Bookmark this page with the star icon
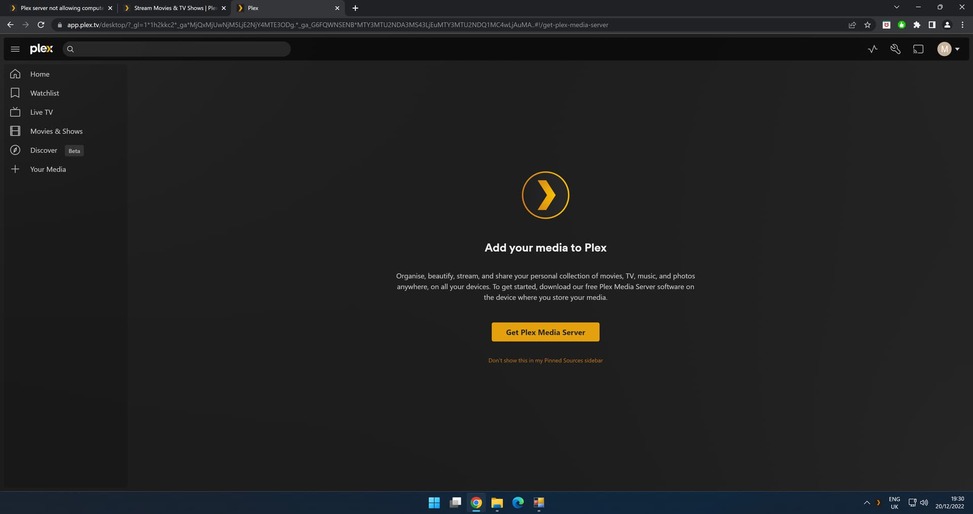Viewport: 973px width, 514px height. [x=868, y=25]
